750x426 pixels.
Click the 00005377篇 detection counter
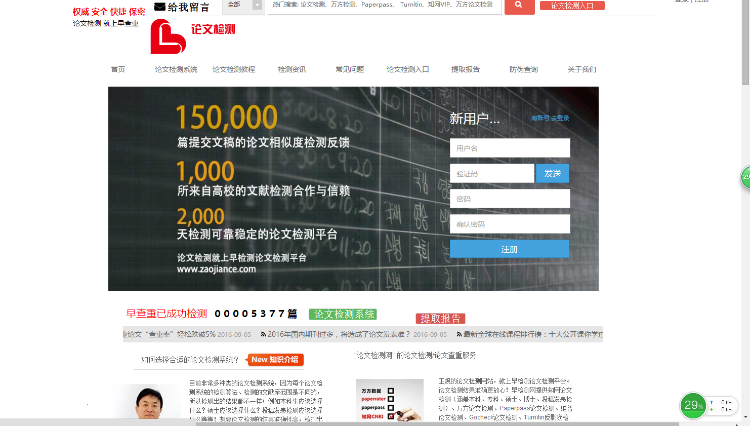coord(256,314)
